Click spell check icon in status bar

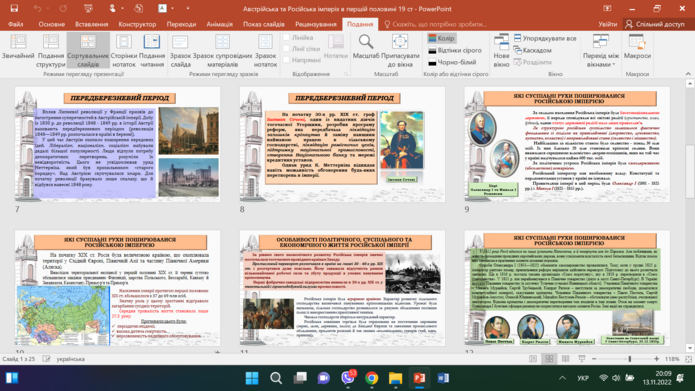(46, 359)
